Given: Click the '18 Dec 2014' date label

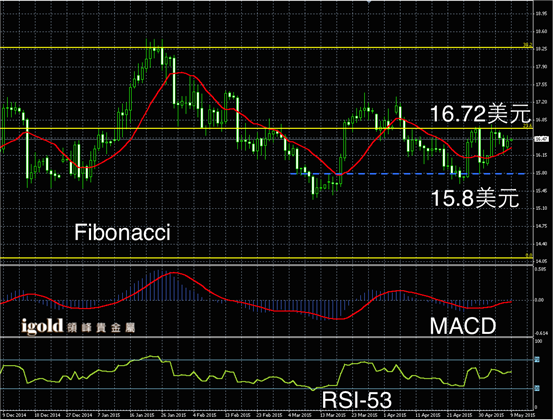Looking at the screenshot, I should coord(48,415).
